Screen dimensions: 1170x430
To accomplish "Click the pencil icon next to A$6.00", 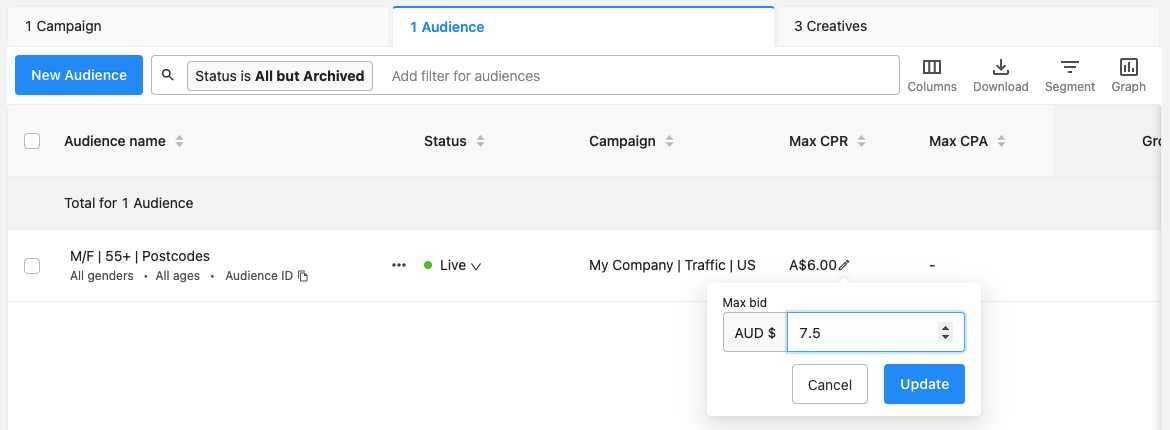I will click(x=845, y=265).
